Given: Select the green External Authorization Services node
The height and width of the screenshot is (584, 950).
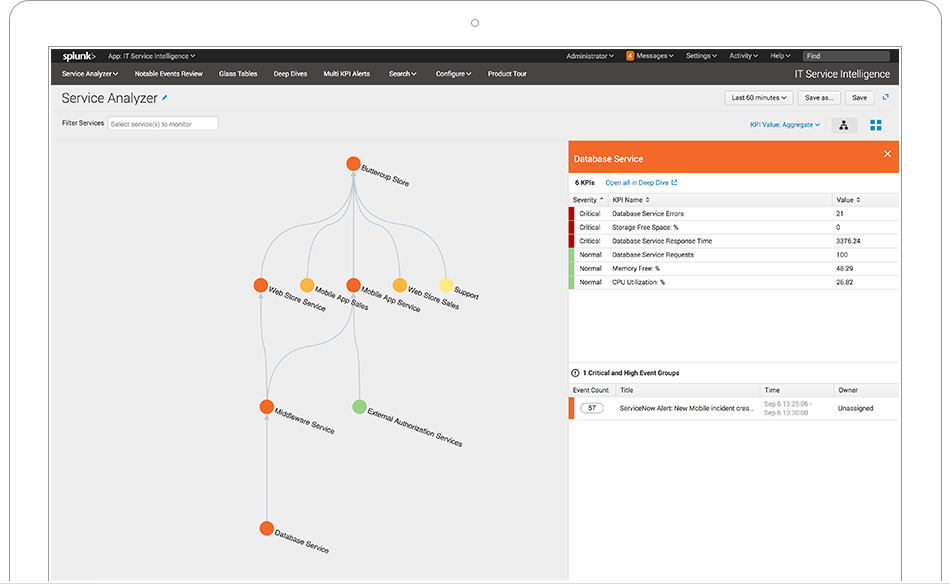Looking at the screenshot, I should pos(359,406).
